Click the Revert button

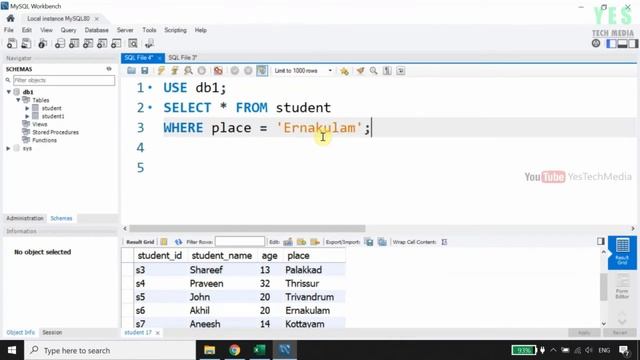pyautogui.click(x=620, y=333)
